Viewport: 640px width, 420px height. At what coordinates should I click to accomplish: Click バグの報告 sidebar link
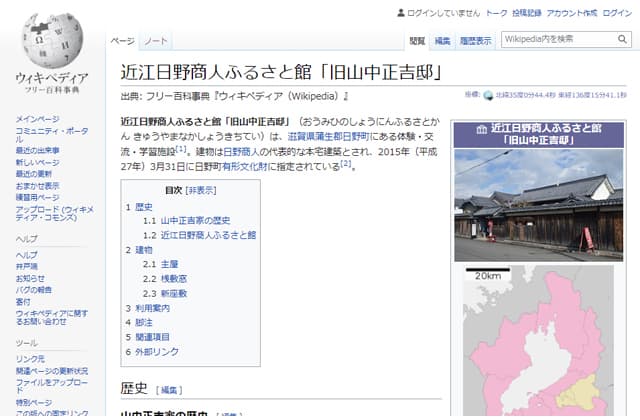tap(34, 290)
